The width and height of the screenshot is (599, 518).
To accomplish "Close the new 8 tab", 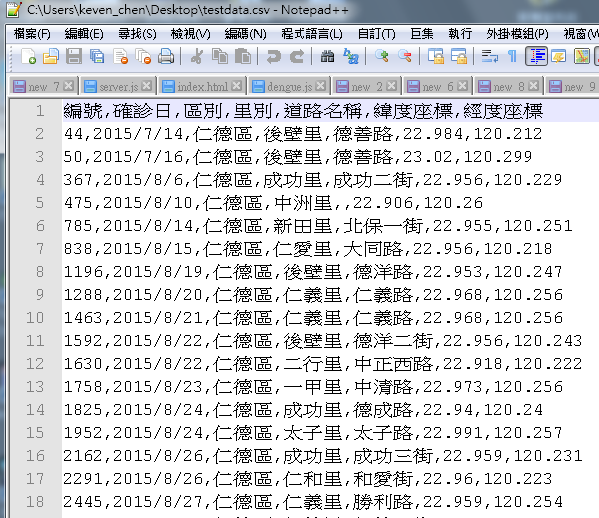I will [x=533, y=86].
